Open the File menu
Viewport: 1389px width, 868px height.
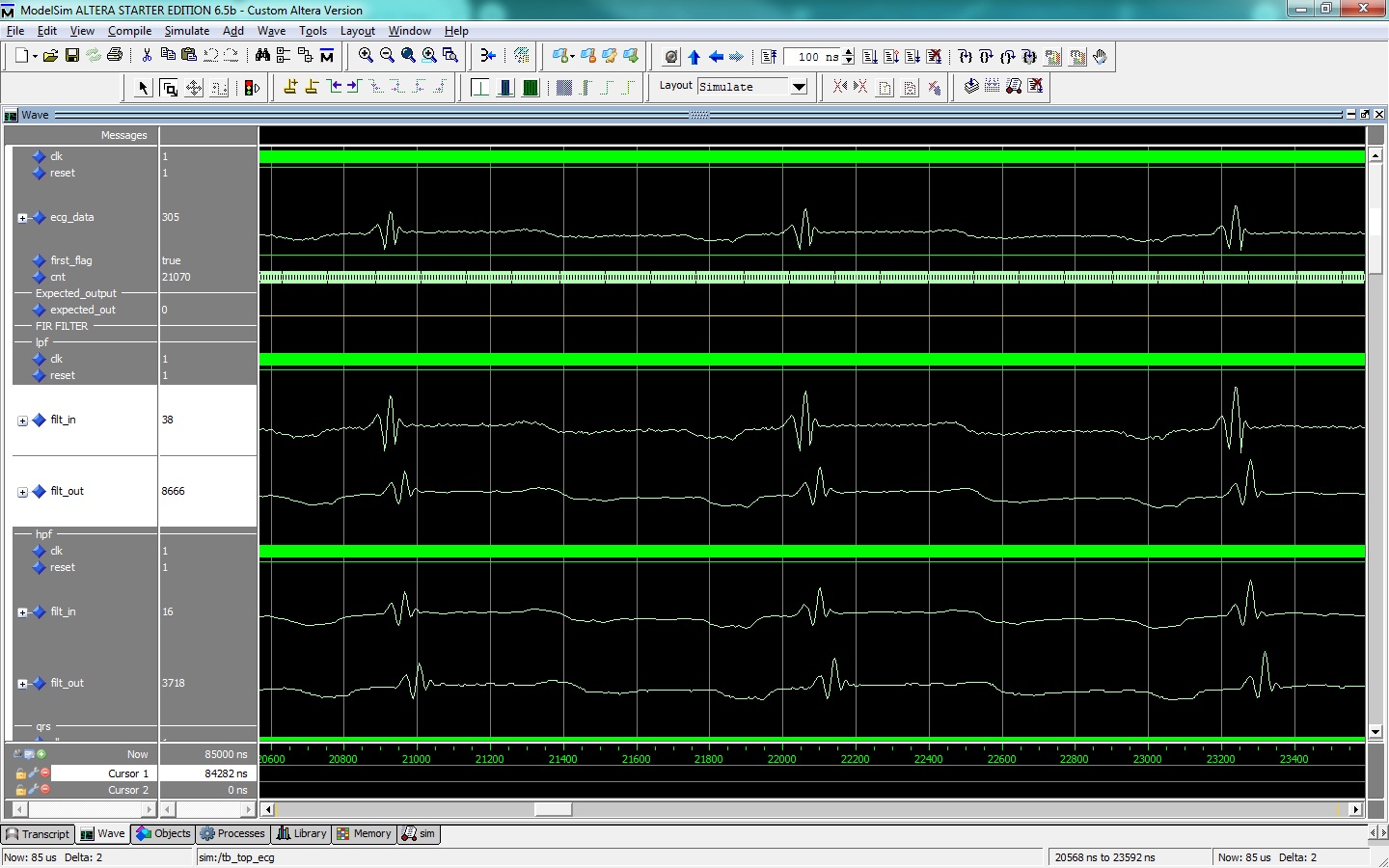point(15,31)
